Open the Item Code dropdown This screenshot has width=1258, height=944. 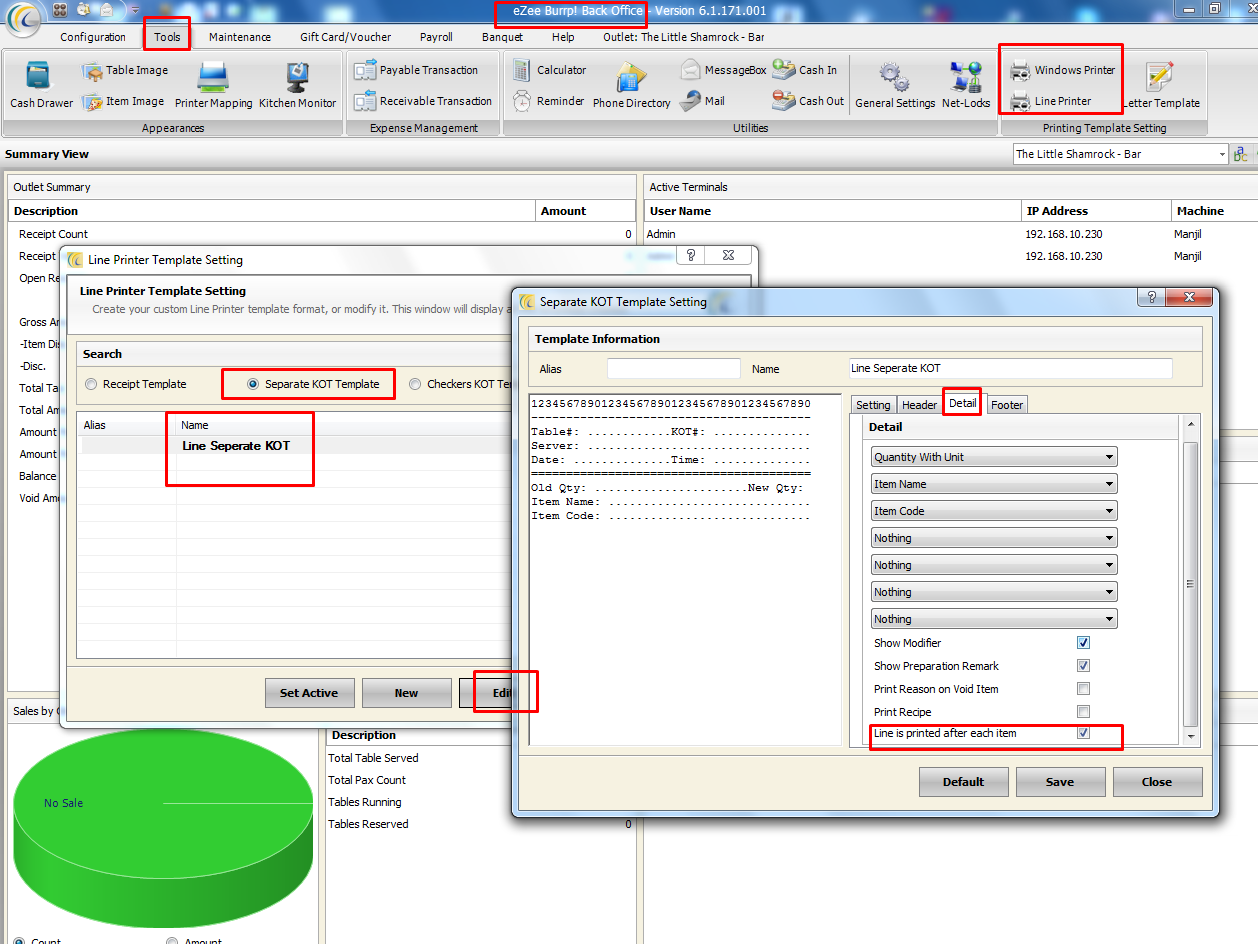pos(994,511)
